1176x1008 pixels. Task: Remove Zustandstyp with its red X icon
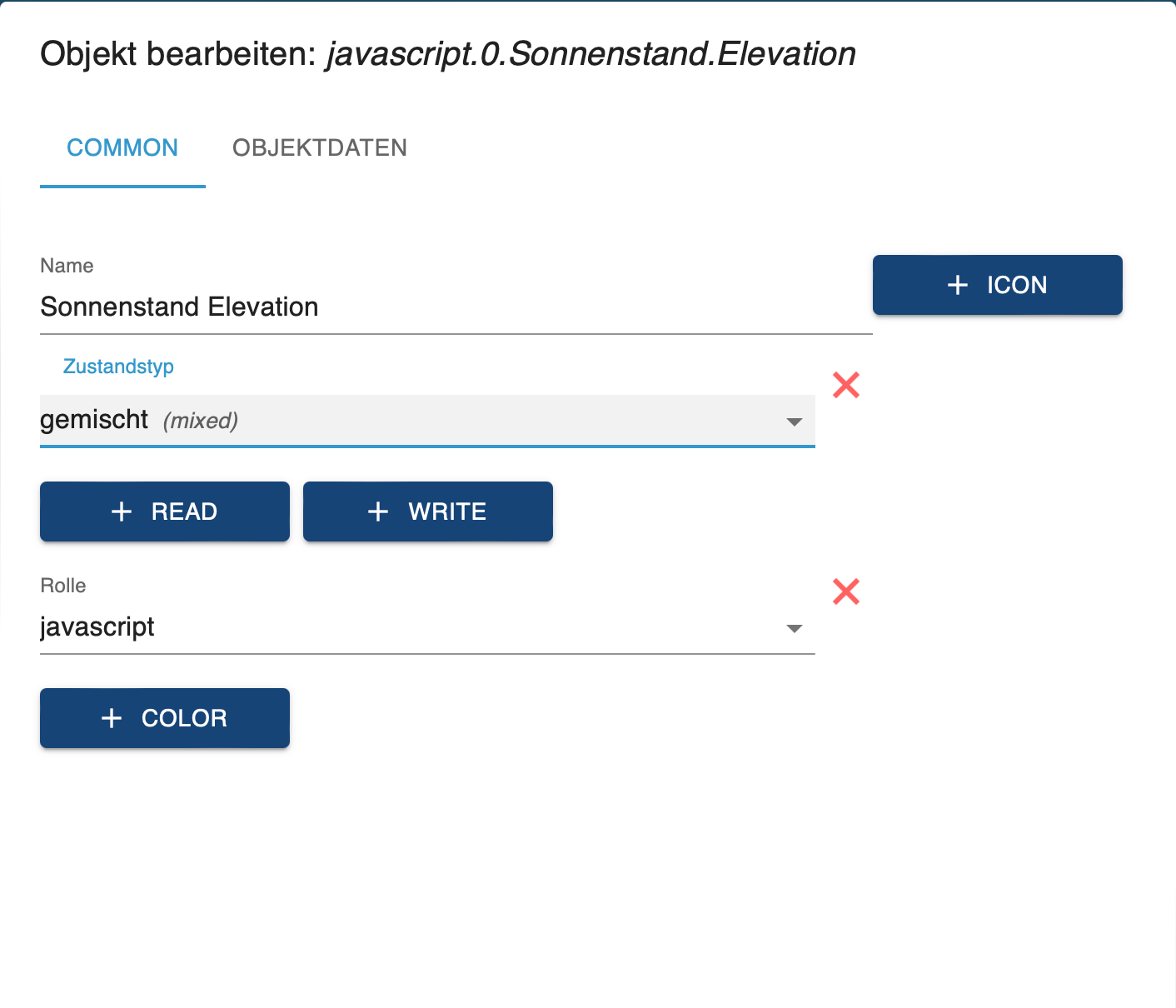tap(846, 385)
